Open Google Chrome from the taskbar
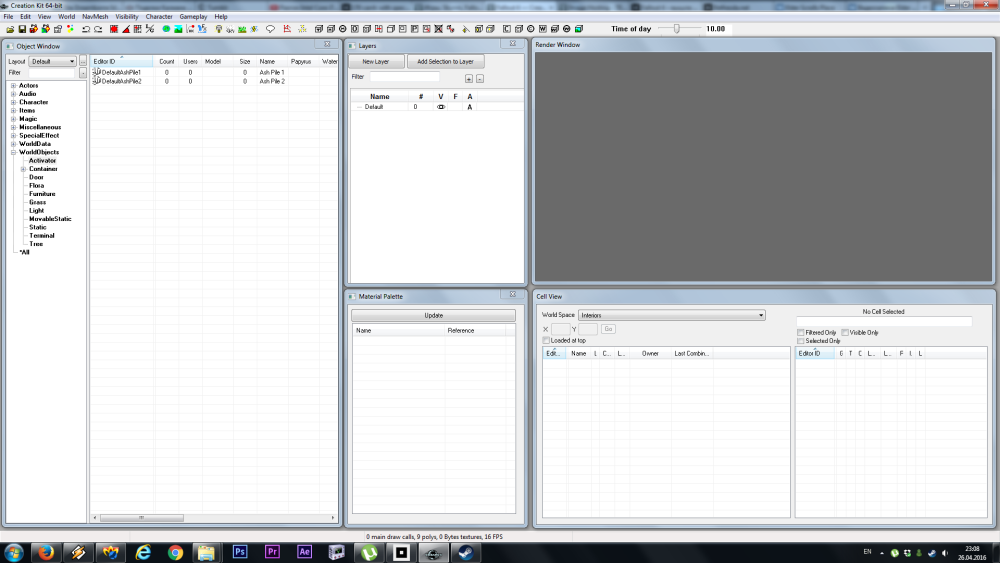Screen dimensions: 1000x563 point(175,552)
